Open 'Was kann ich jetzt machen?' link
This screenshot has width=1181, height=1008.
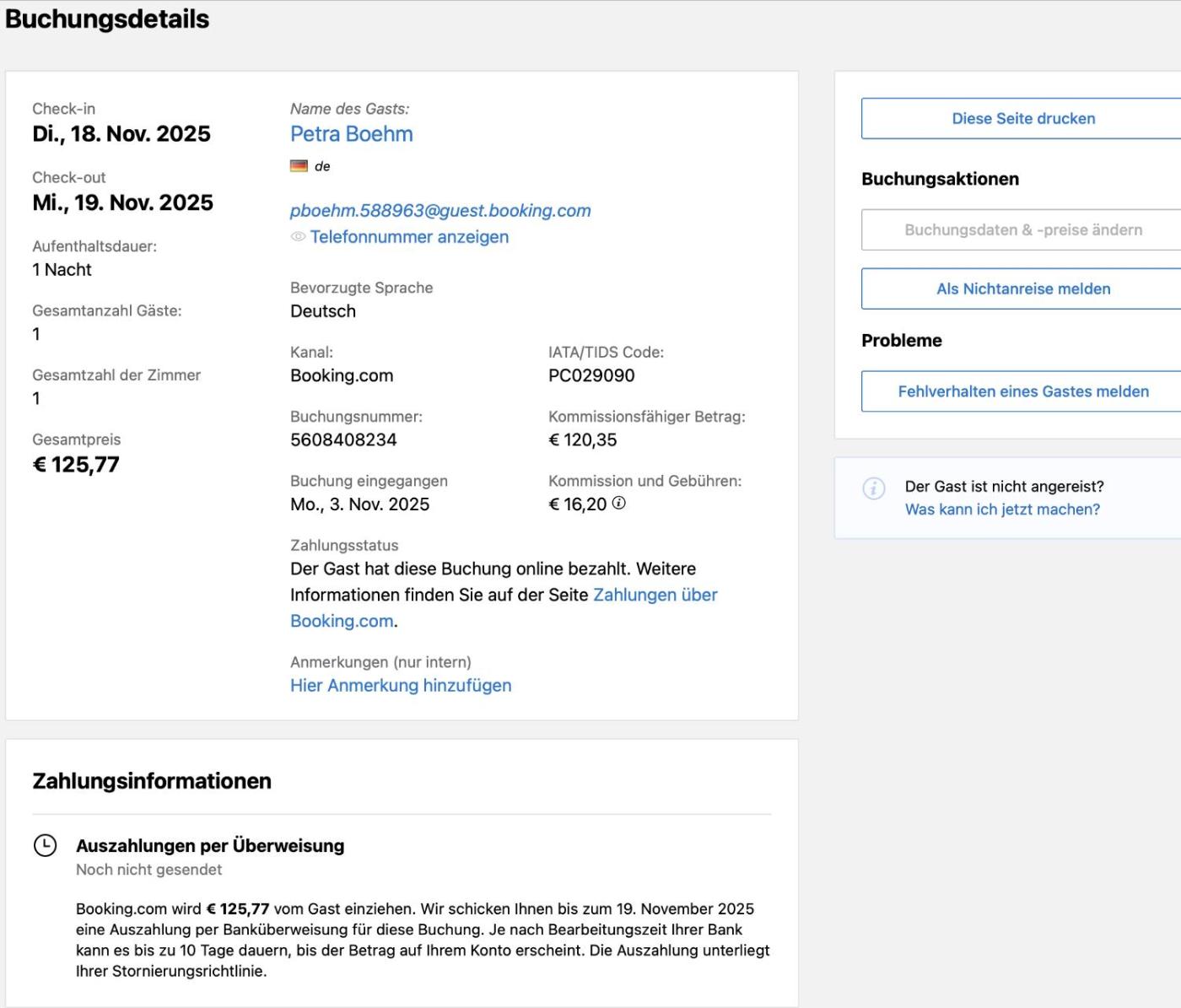point(1002,509)
